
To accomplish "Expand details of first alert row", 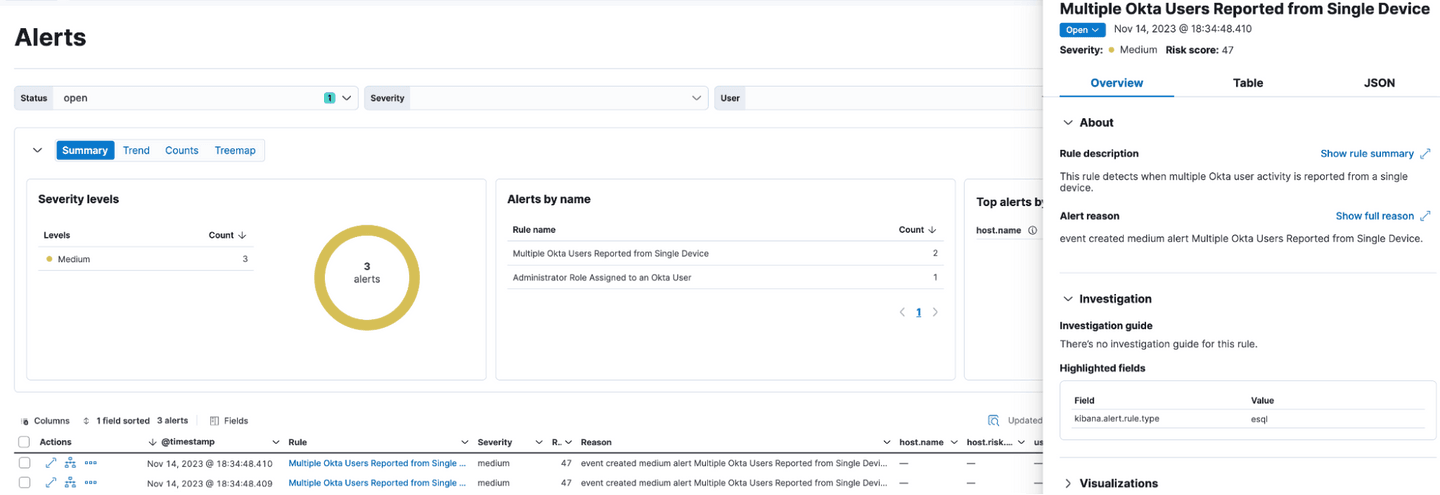I will pos(51,463).
